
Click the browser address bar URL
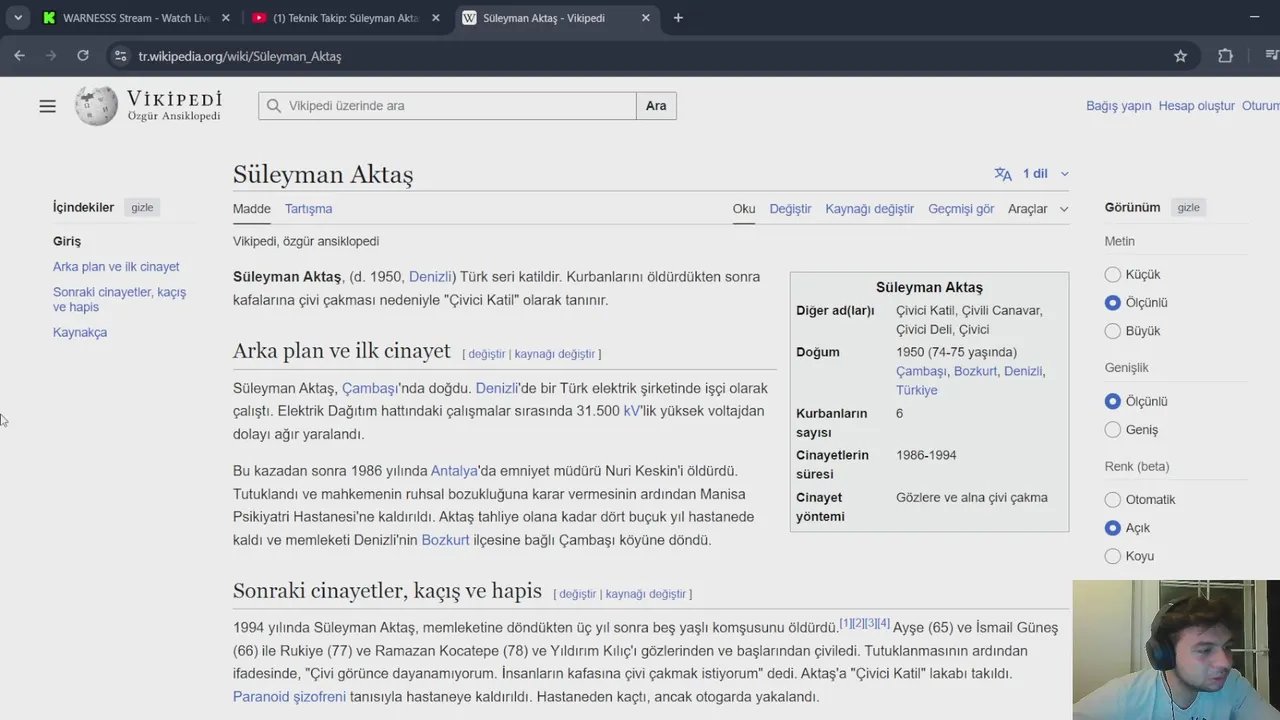point(240,56)
